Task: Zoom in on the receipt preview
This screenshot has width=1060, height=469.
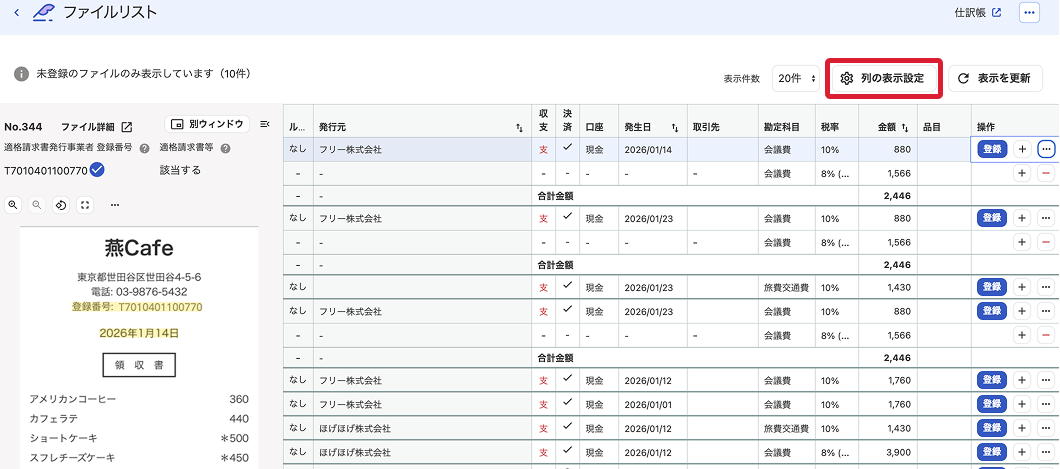Action: [12, 205]
